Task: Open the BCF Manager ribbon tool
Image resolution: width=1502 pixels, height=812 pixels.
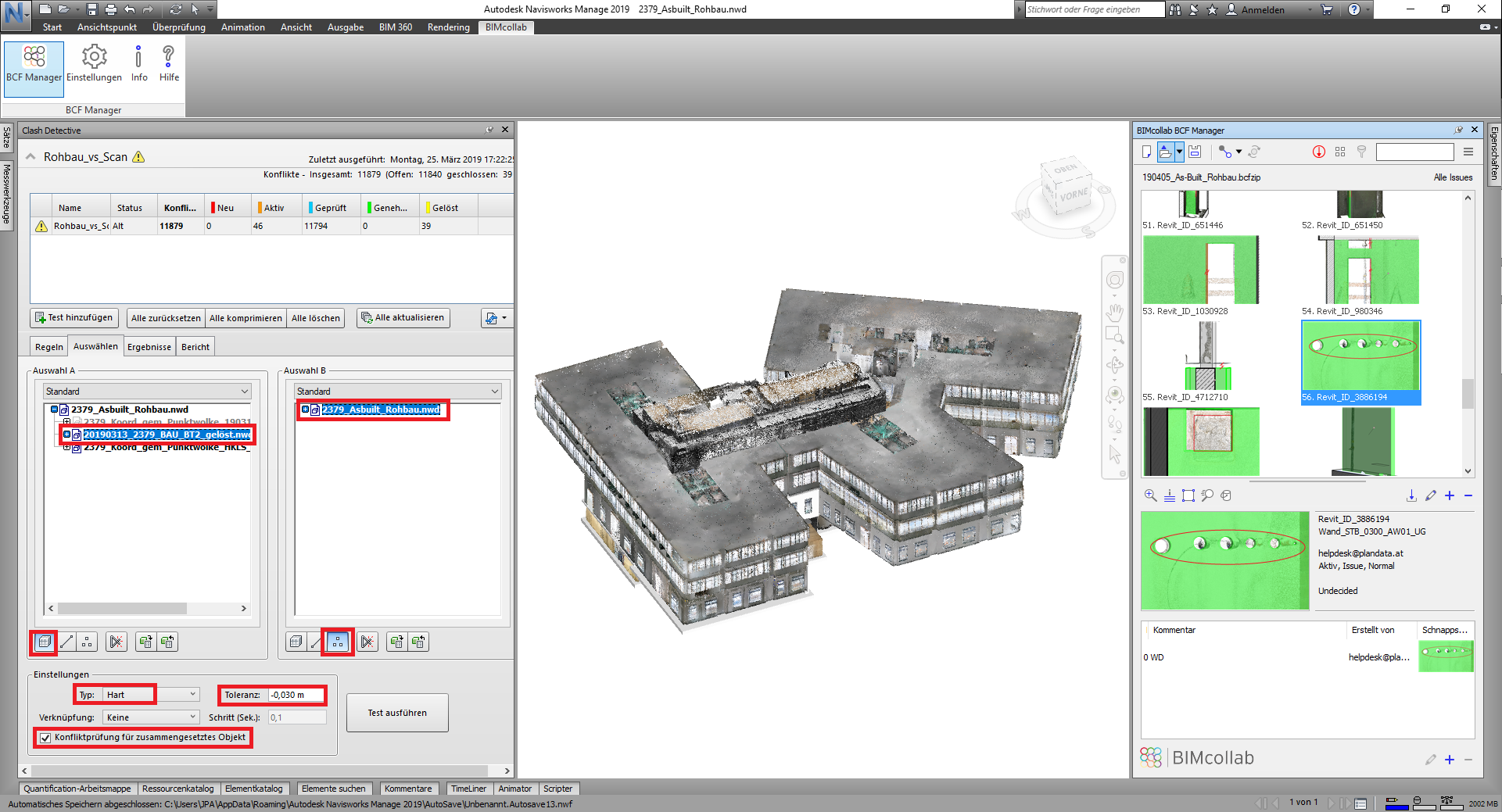Action: point(34,64)
